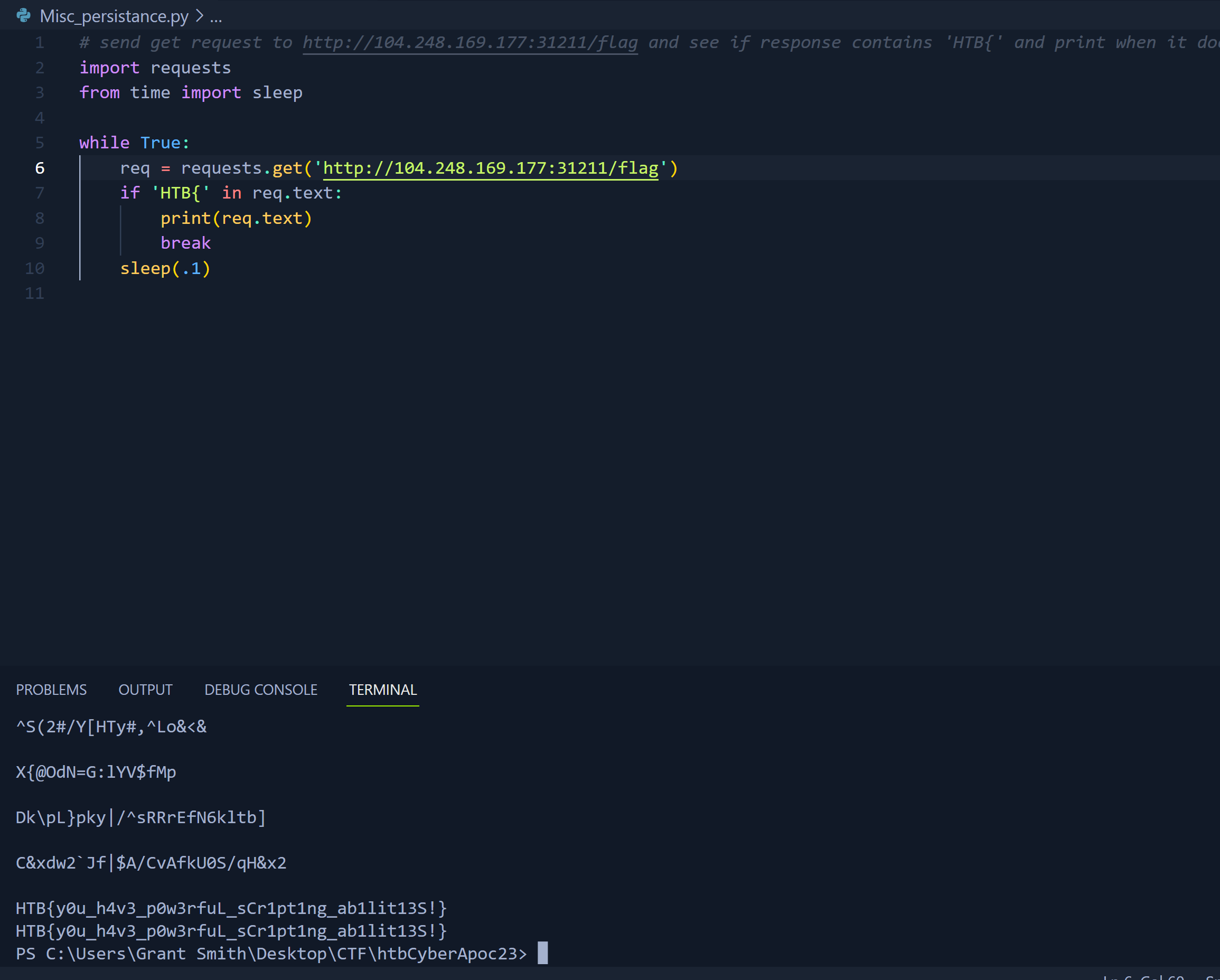Click the 'while True:' statement
Viewport: 1220px width, 980px height.
pos(134,143)
